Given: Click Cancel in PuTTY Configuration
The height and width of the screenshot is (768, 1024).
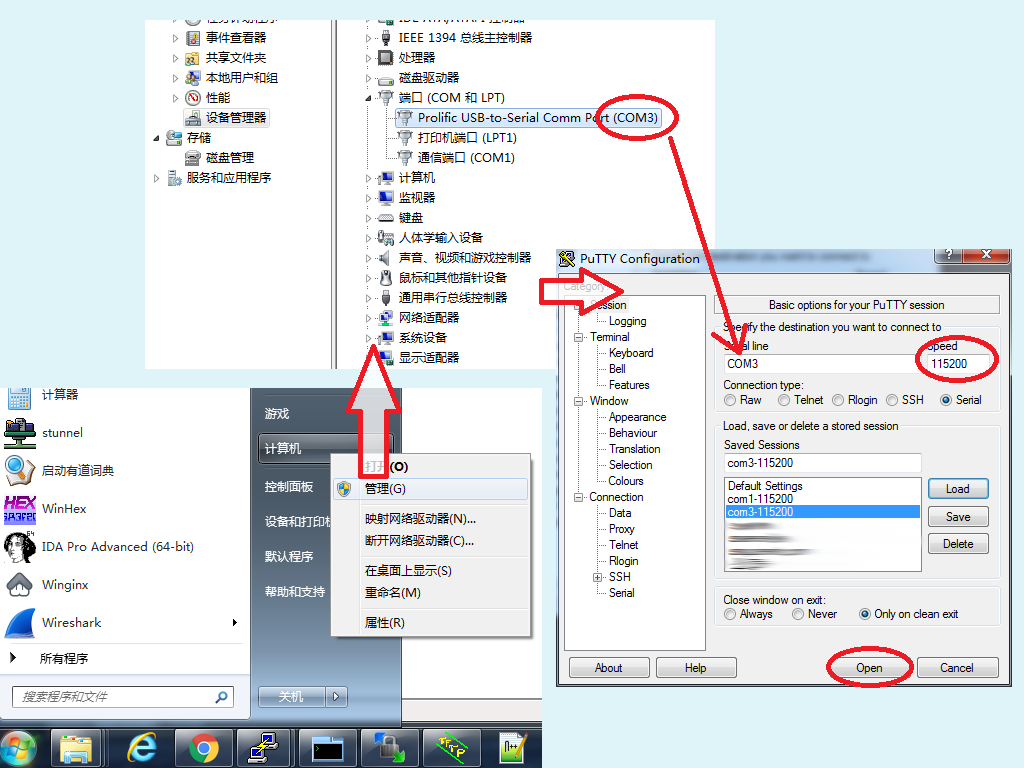Looking at the screenshot, I should pyautogui.click(x=957, y=667).
